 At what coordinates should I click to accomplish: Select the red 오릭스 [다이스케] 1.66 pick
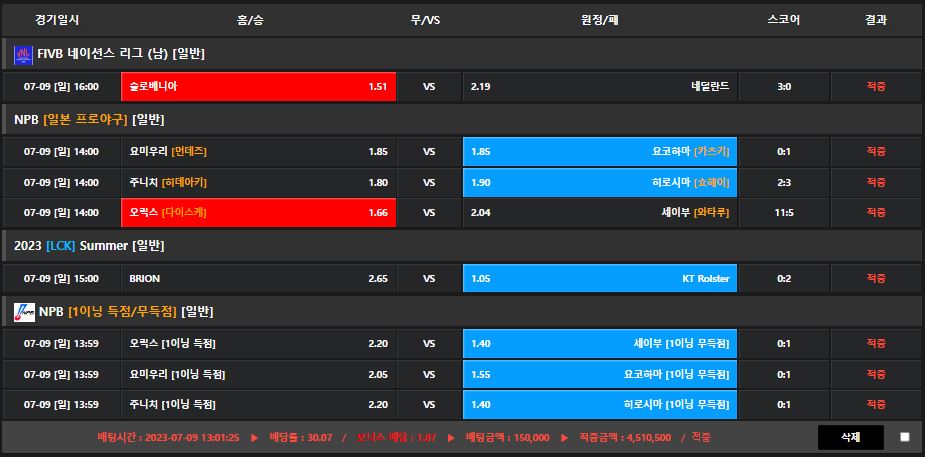[258, 213]
